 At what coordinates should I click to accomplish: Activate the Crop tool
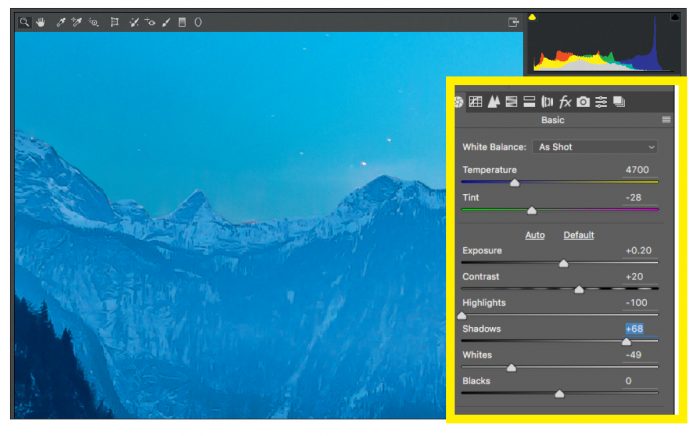click(x=115, y=21)
